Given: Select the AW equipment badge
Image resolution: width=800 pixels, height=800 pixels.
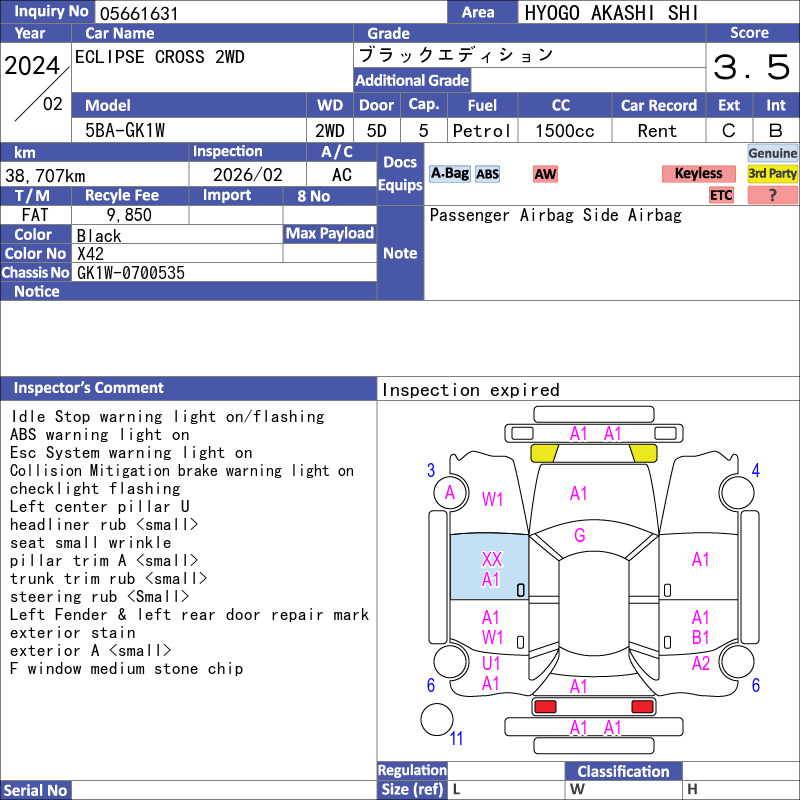Looking at the screenshot, I should [x=545, y=174].
